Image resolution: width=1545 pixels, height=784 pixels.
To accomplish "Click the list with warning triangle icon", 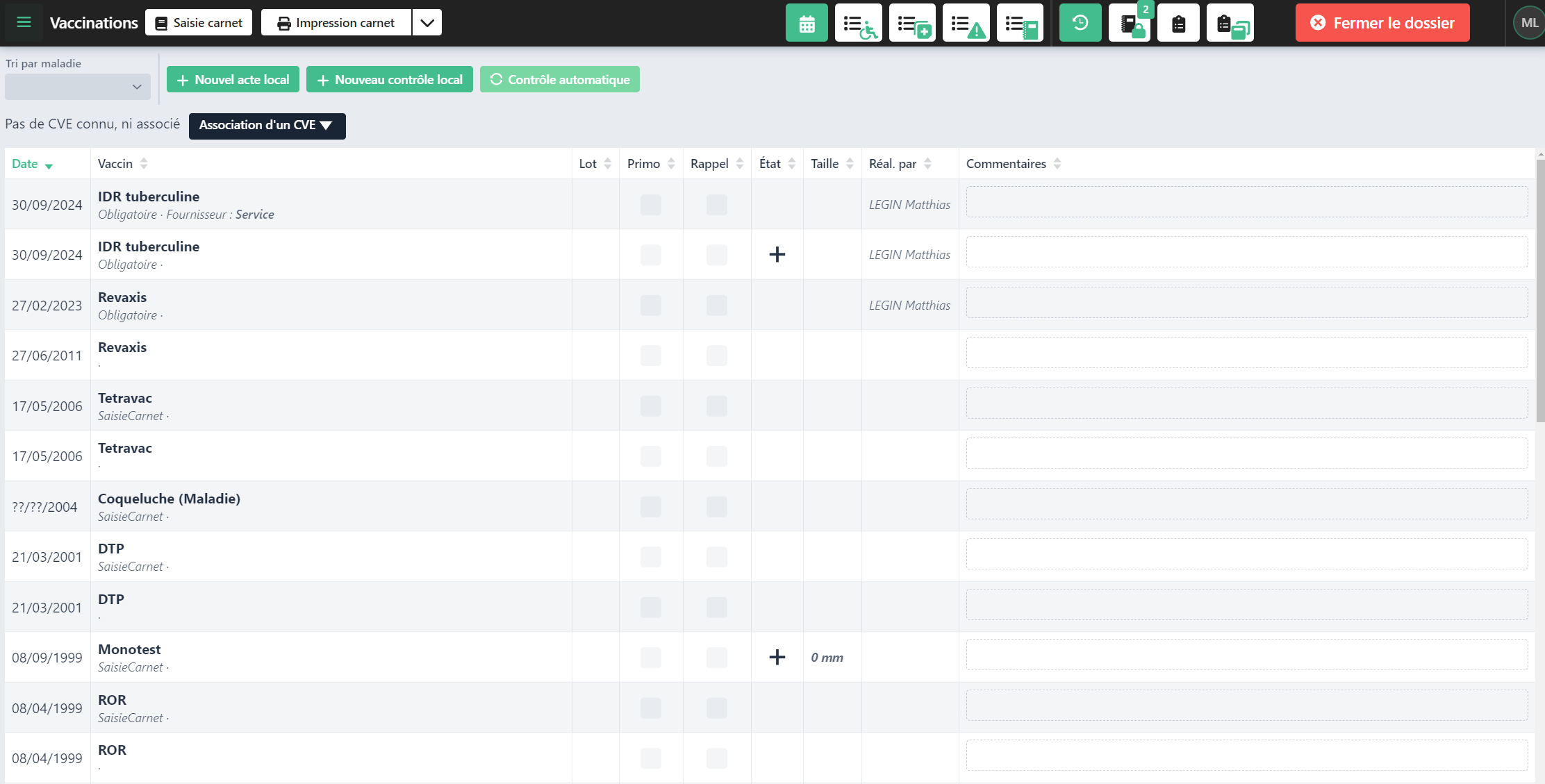I will (x=966, y=24).
